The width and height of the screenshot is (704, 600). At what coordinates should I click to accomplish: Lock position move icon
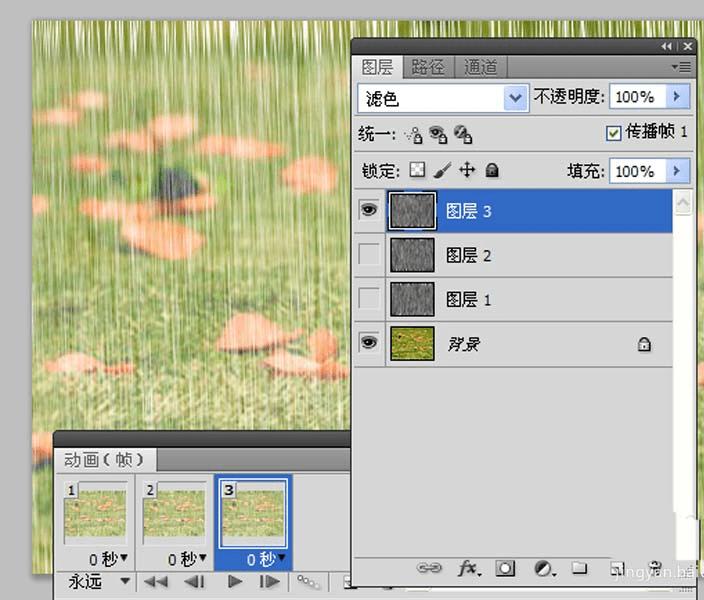click(467, 170)
